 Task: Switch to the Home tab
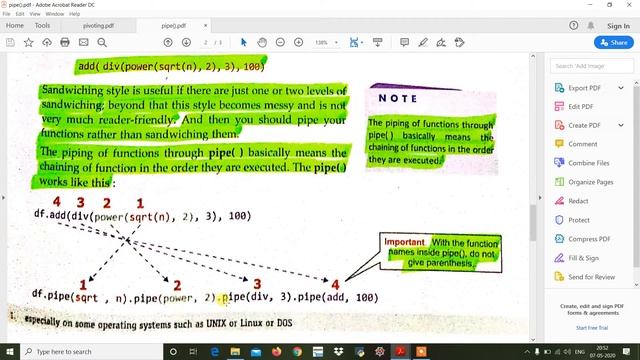coord(15,25)
